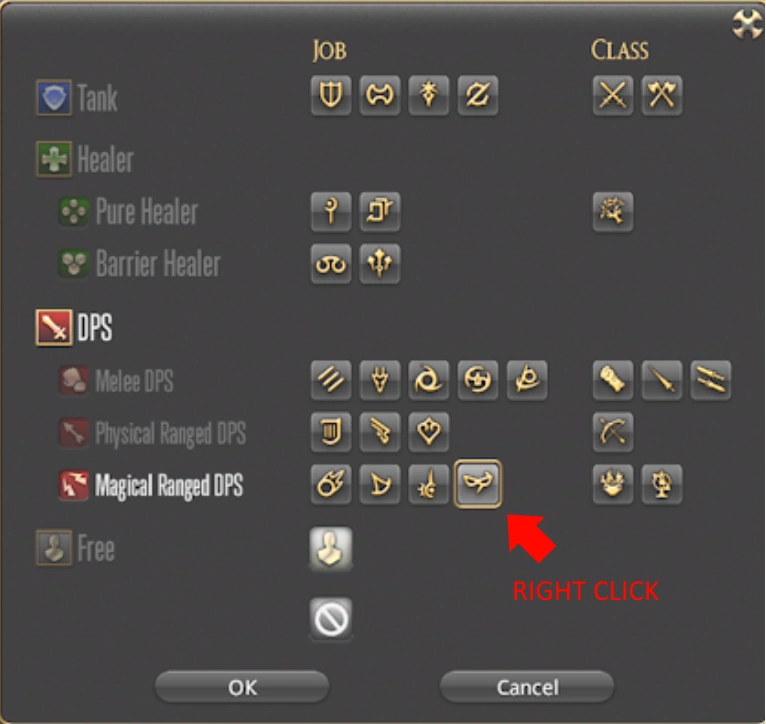Select the Warrior job icon
The width and height of the screenshot is (766, 724).
tap(380, 95)
